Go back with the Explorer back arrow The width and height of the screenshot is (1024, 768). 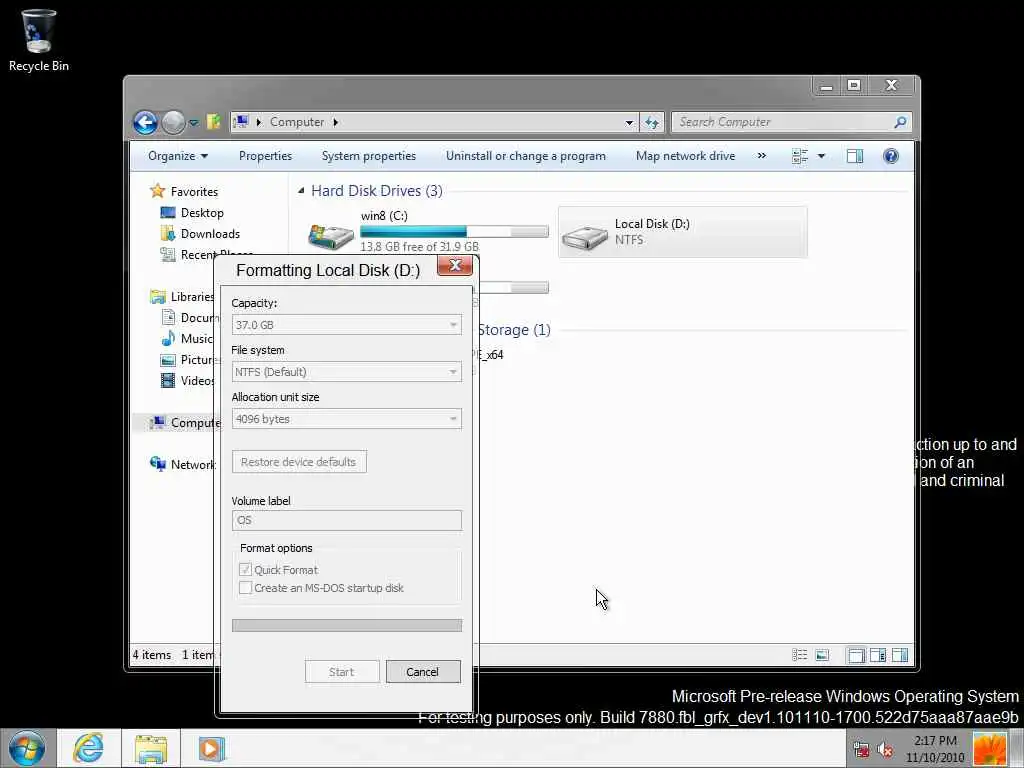click(x=145, y=122)
